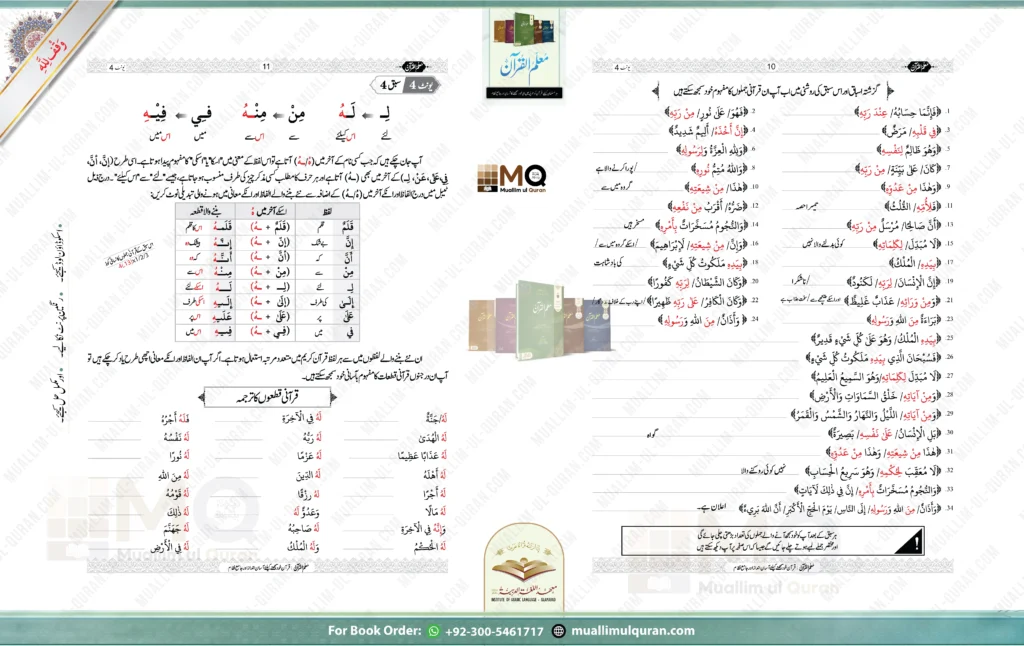Click the globe icon beside the website address
1024x646 pixels.
tap(558, 631)
